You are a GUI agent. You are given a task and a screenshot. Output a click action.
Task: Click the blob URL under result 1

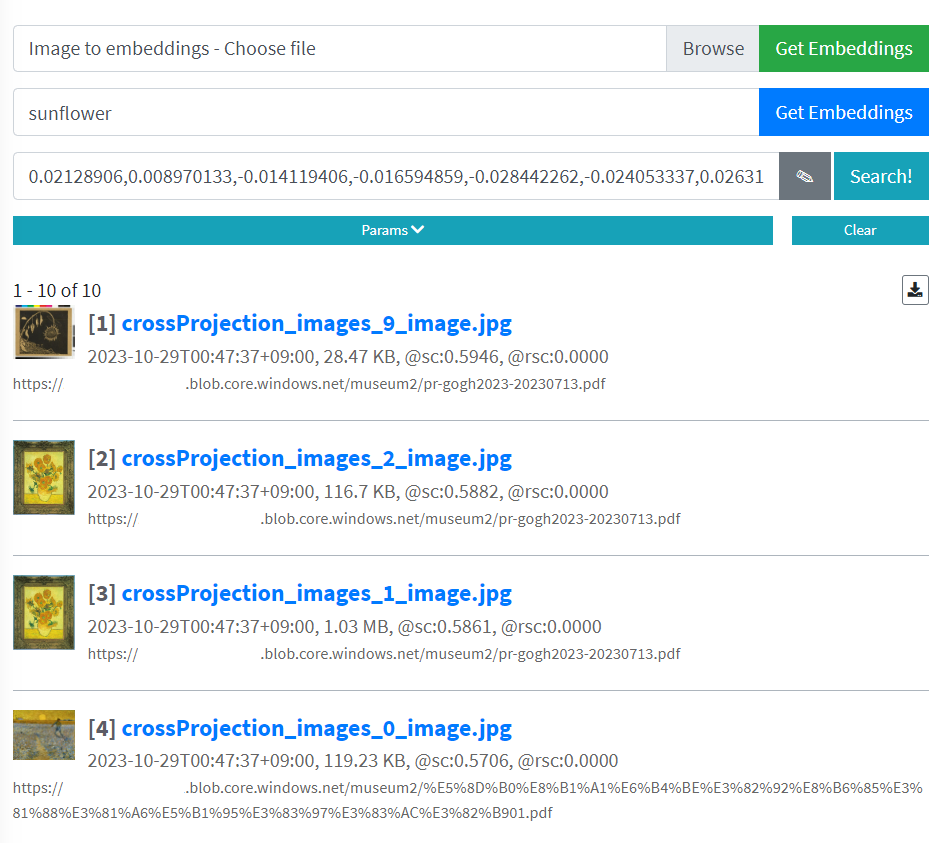(309, 384)
